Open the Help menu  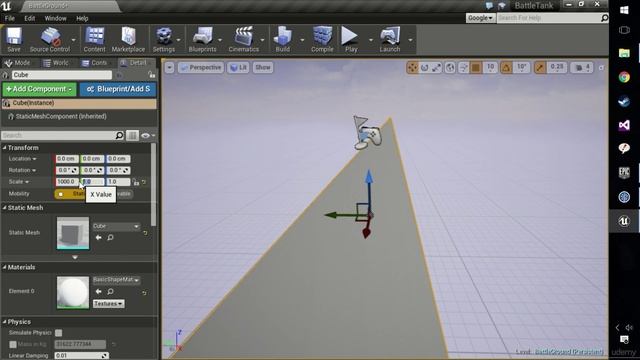click(x=82, y=18)
